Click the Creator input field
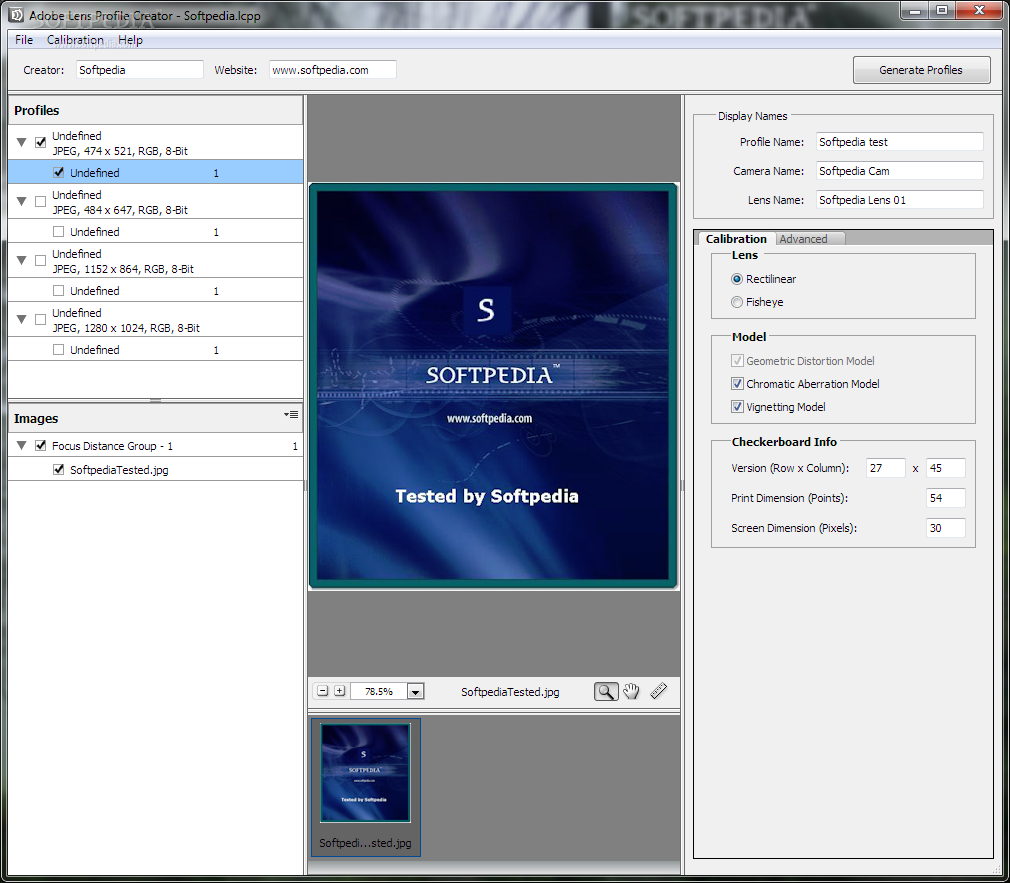 [140, 70]
